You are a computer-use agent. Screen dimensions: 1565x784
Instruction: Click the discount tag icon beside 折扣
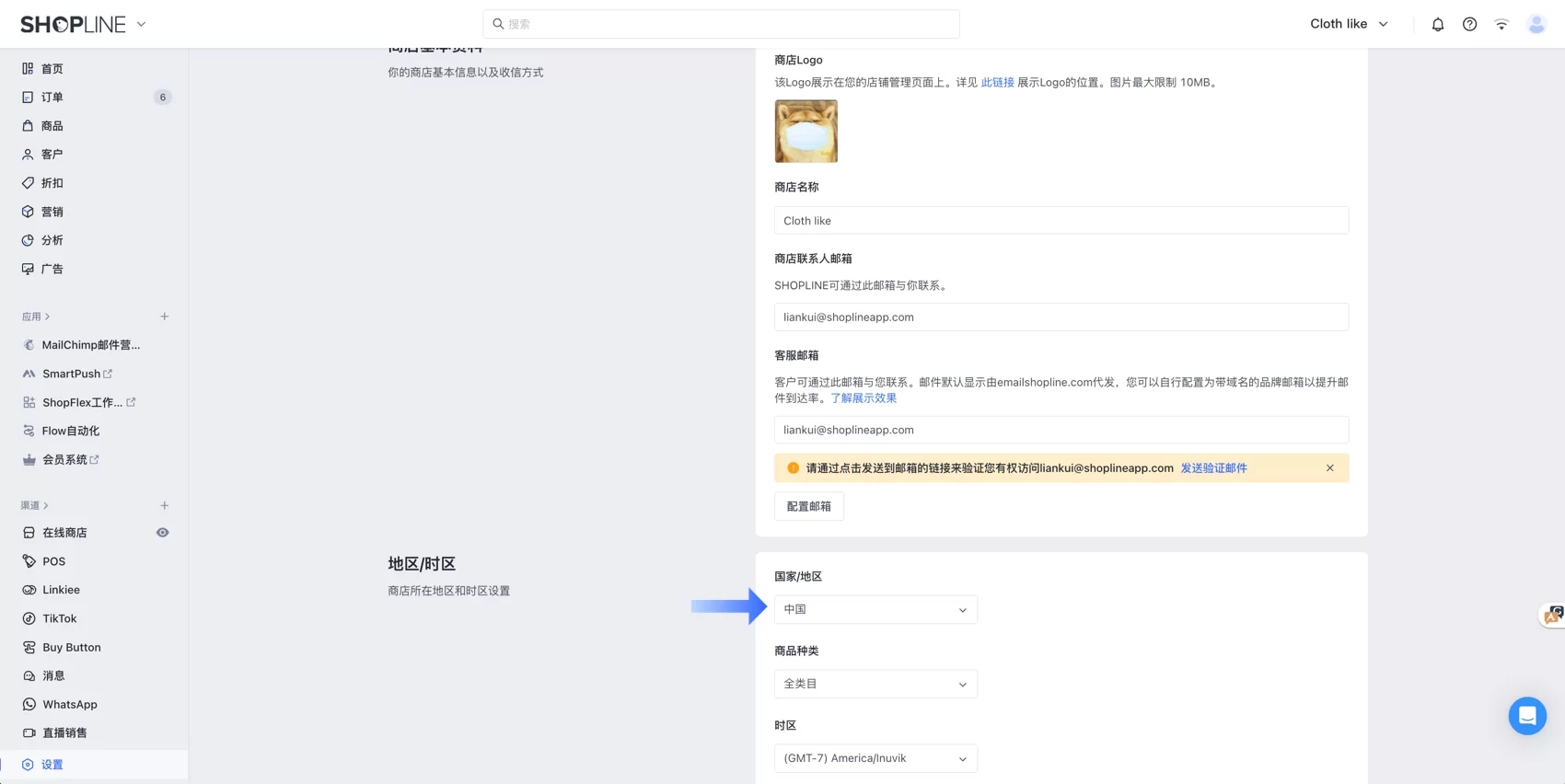pos(28,183)
